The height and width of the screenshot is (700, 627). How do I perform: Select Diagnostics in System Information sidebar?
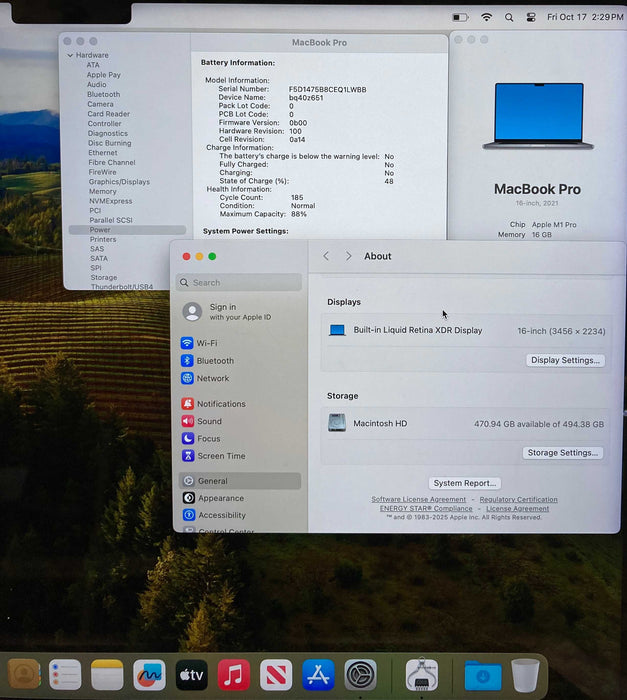[x=108, y=133]
